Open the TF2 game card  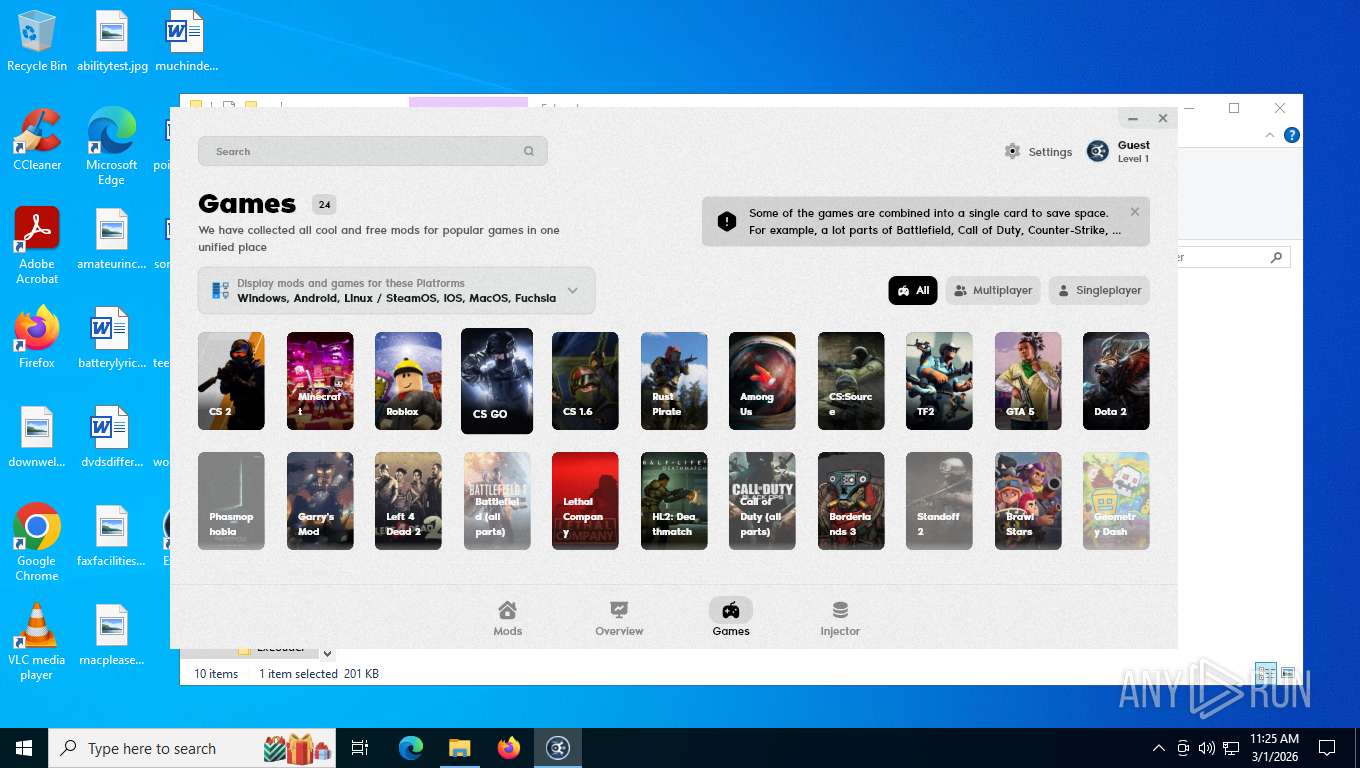(x=939, y=381)
